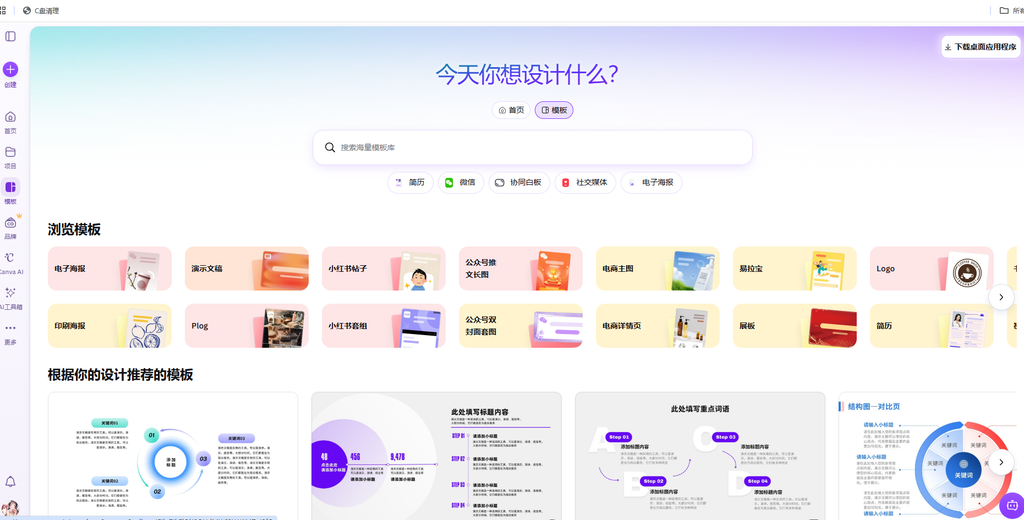Screen dimensions: 1024x520
Task: Open the 印刷海报 template category
Action: pos(110,325)
